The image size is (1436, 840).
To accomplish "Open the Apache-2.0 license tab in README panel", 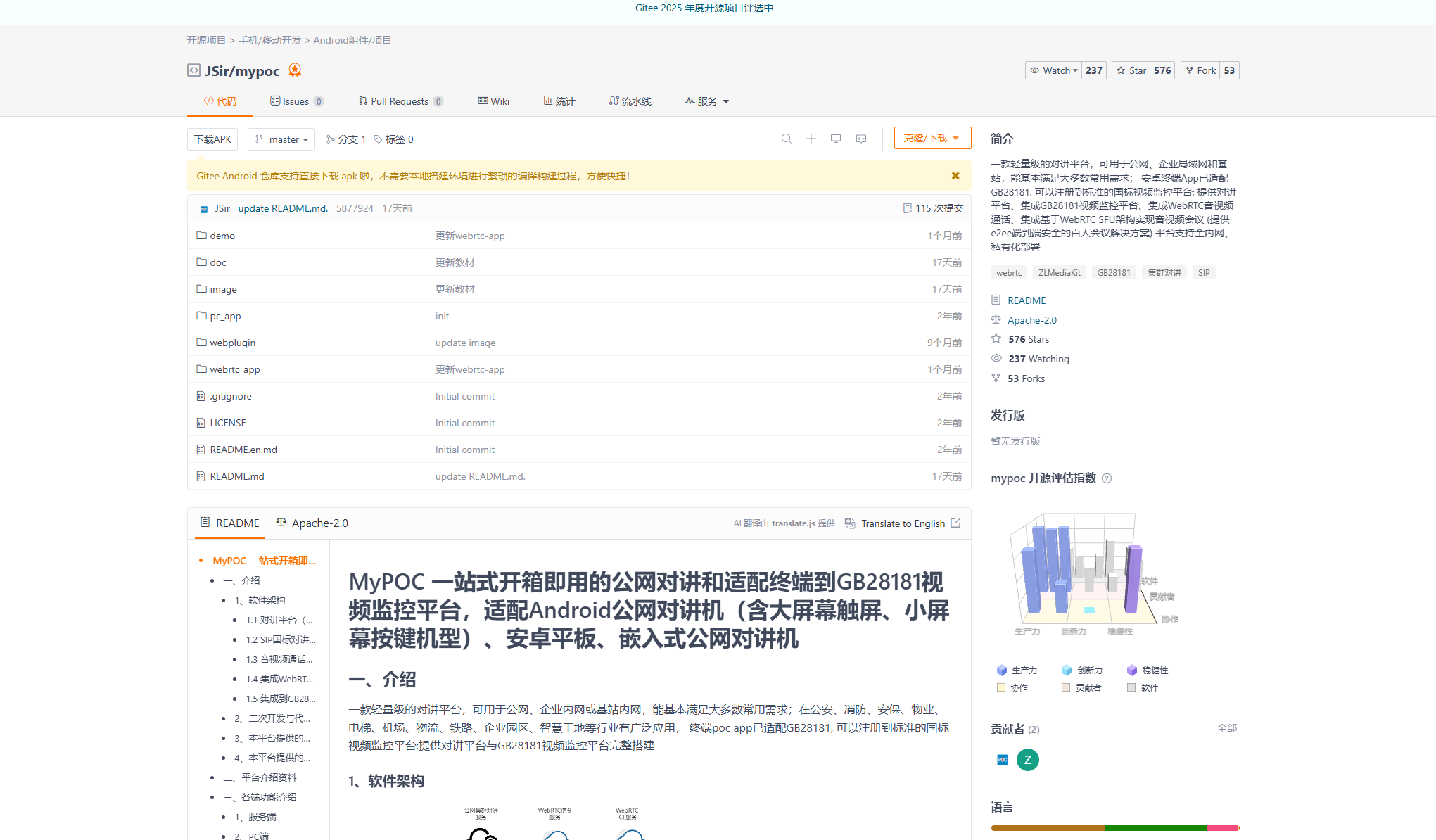I will (x=312, y=523).
